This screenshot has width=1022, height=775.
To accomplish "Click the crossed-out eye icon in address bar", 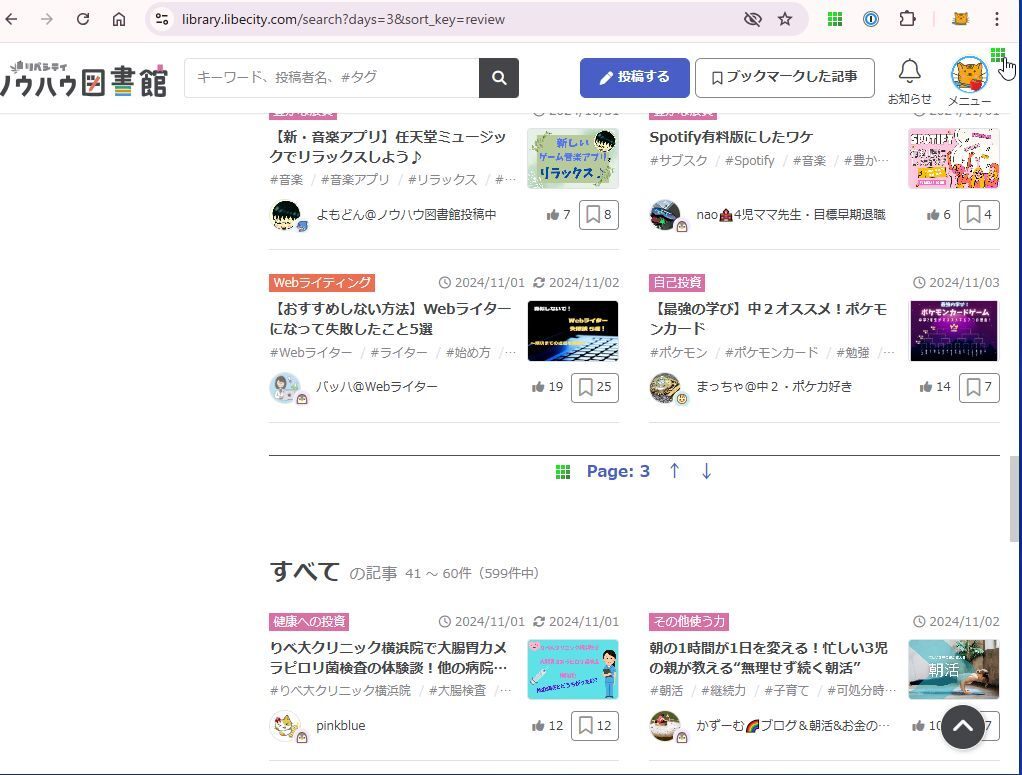I will pyautogui.click(x=753, y=19).
